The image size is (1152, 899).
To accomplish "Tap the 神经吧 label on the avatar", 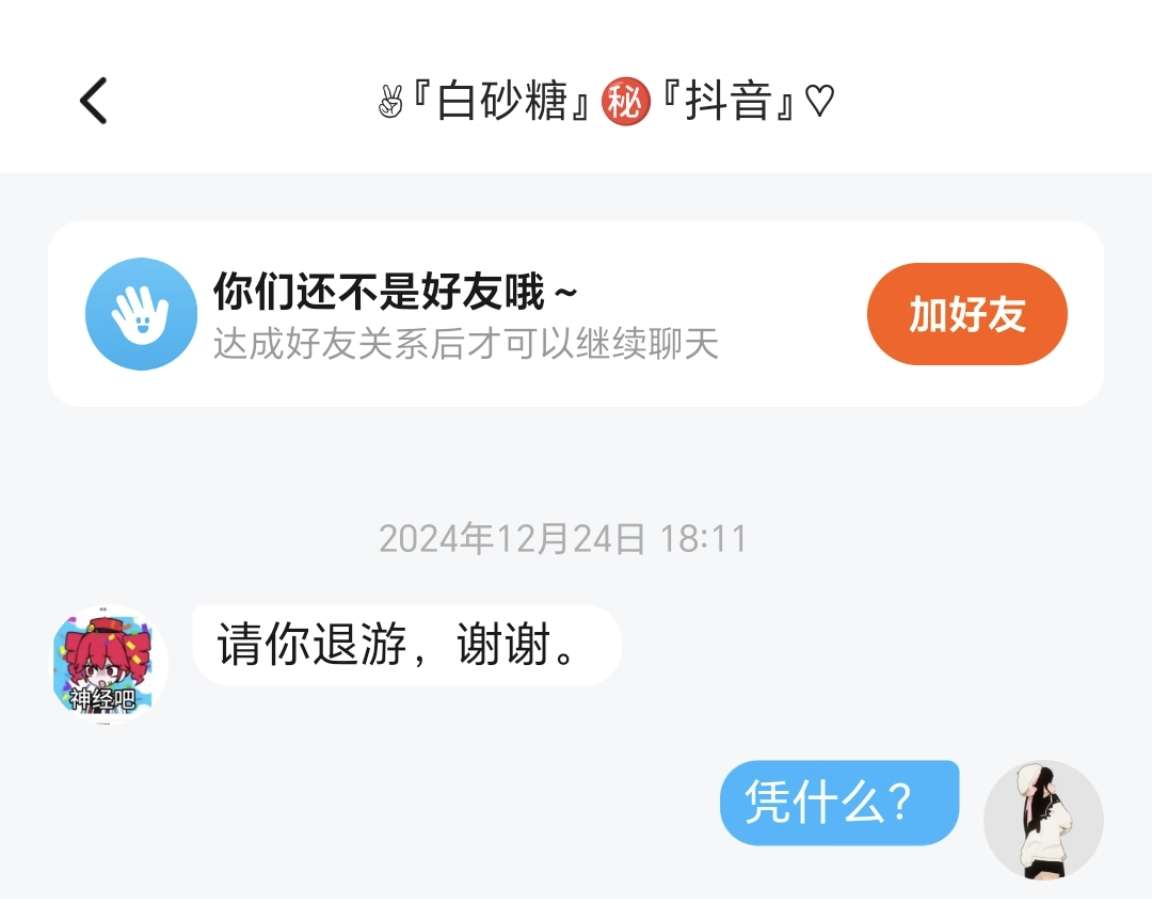I will pos(102,698).
